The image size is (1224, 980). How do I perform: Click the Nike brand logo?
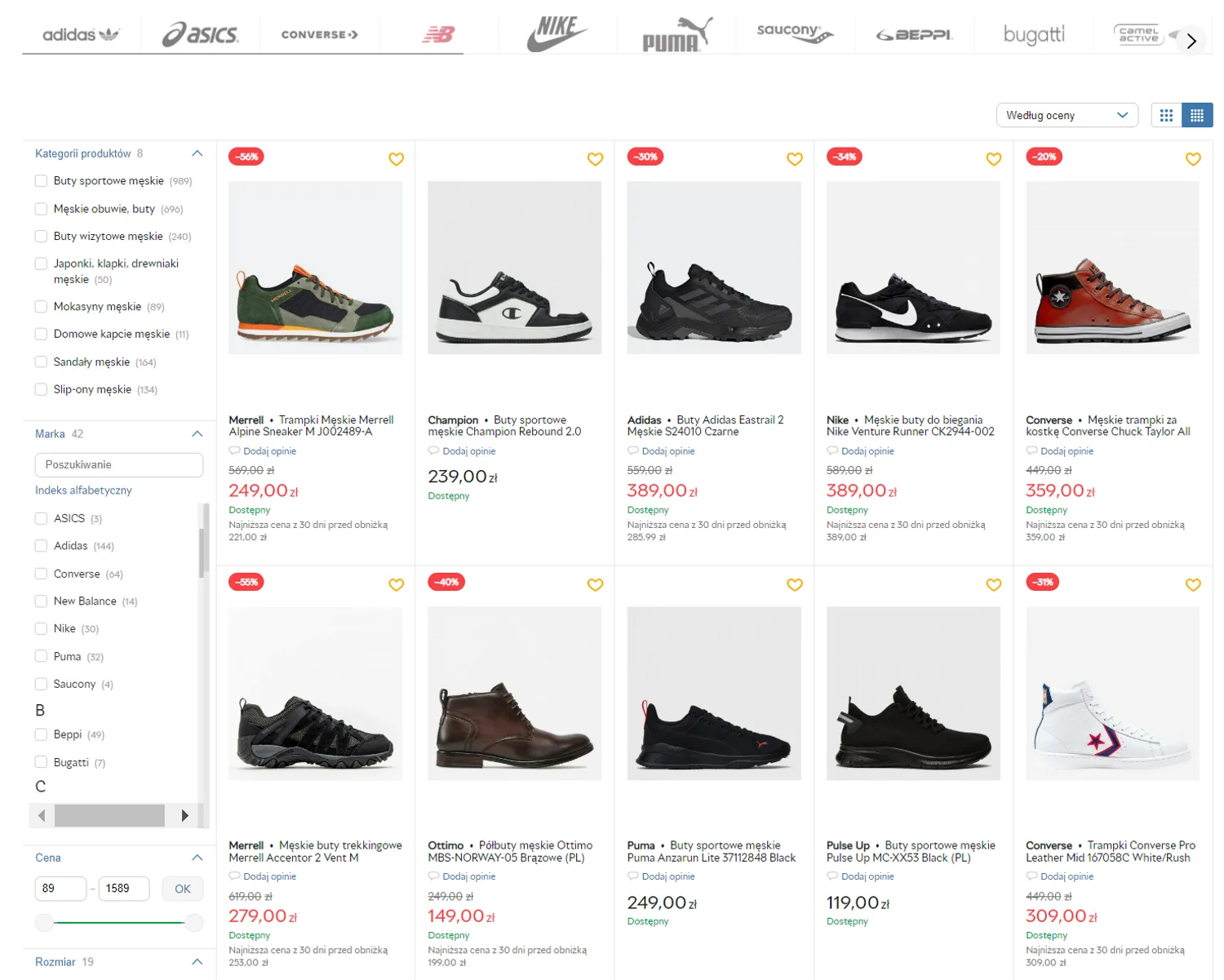557,34
